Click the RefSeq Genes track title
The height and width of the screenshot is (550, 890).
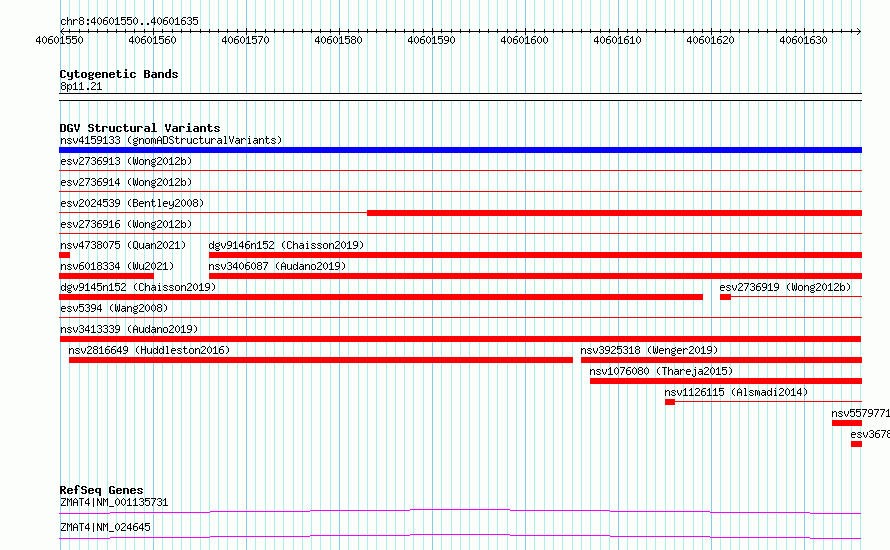coord(101,490)
